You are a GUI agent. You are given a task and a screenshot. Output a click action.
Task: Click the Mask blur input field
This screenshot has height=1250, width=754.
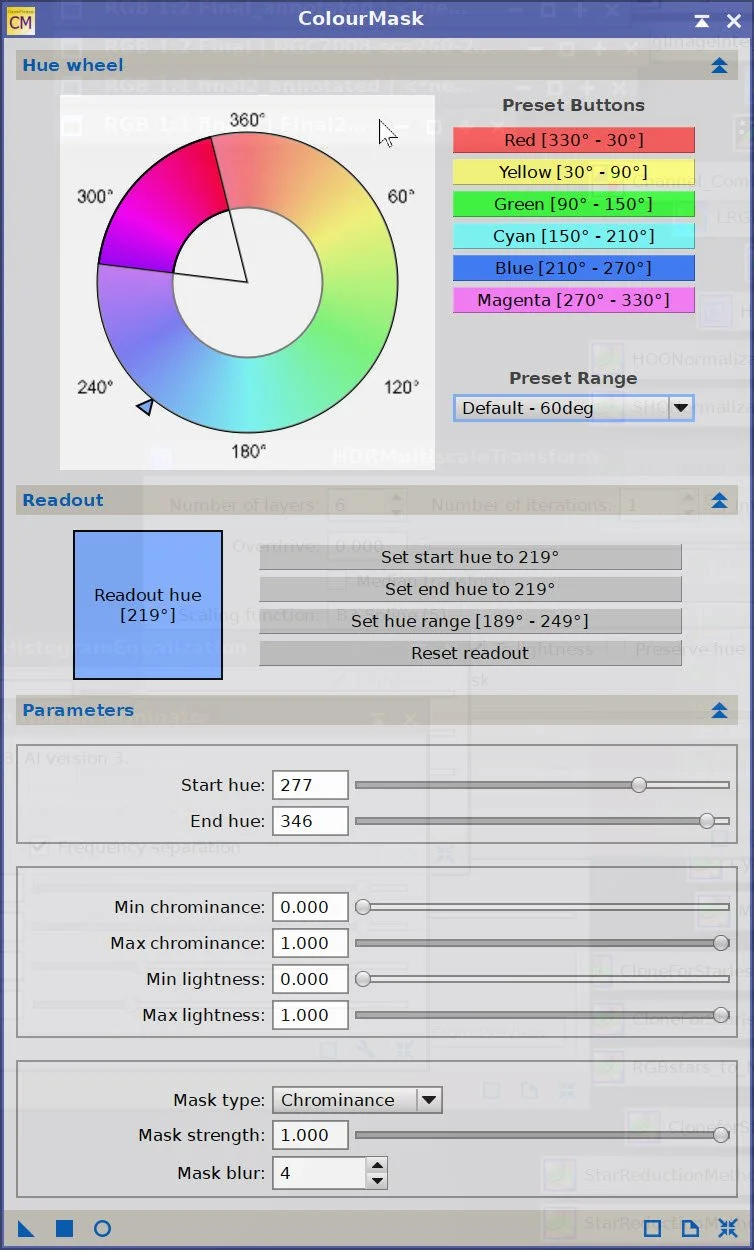(319, 1172)
